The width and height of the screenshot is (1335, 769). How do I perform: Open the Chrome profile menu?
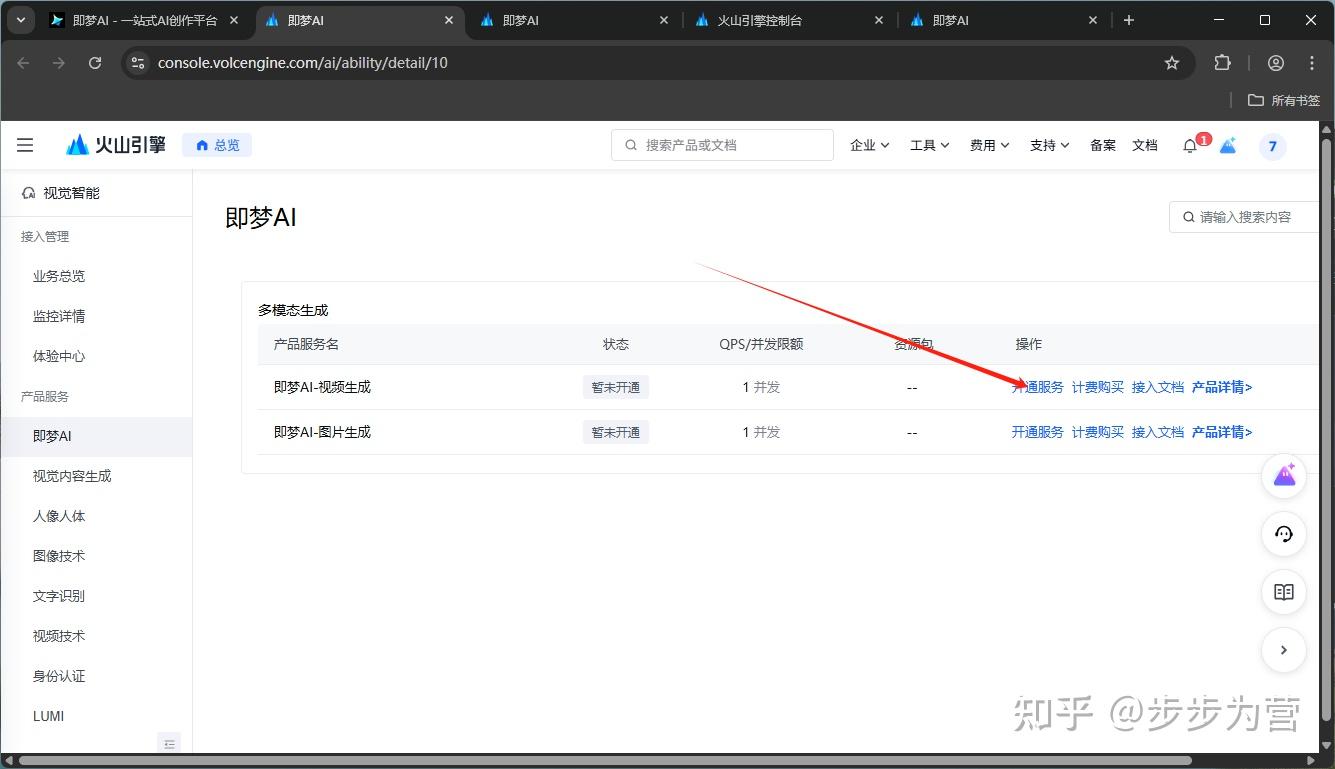1276,63
